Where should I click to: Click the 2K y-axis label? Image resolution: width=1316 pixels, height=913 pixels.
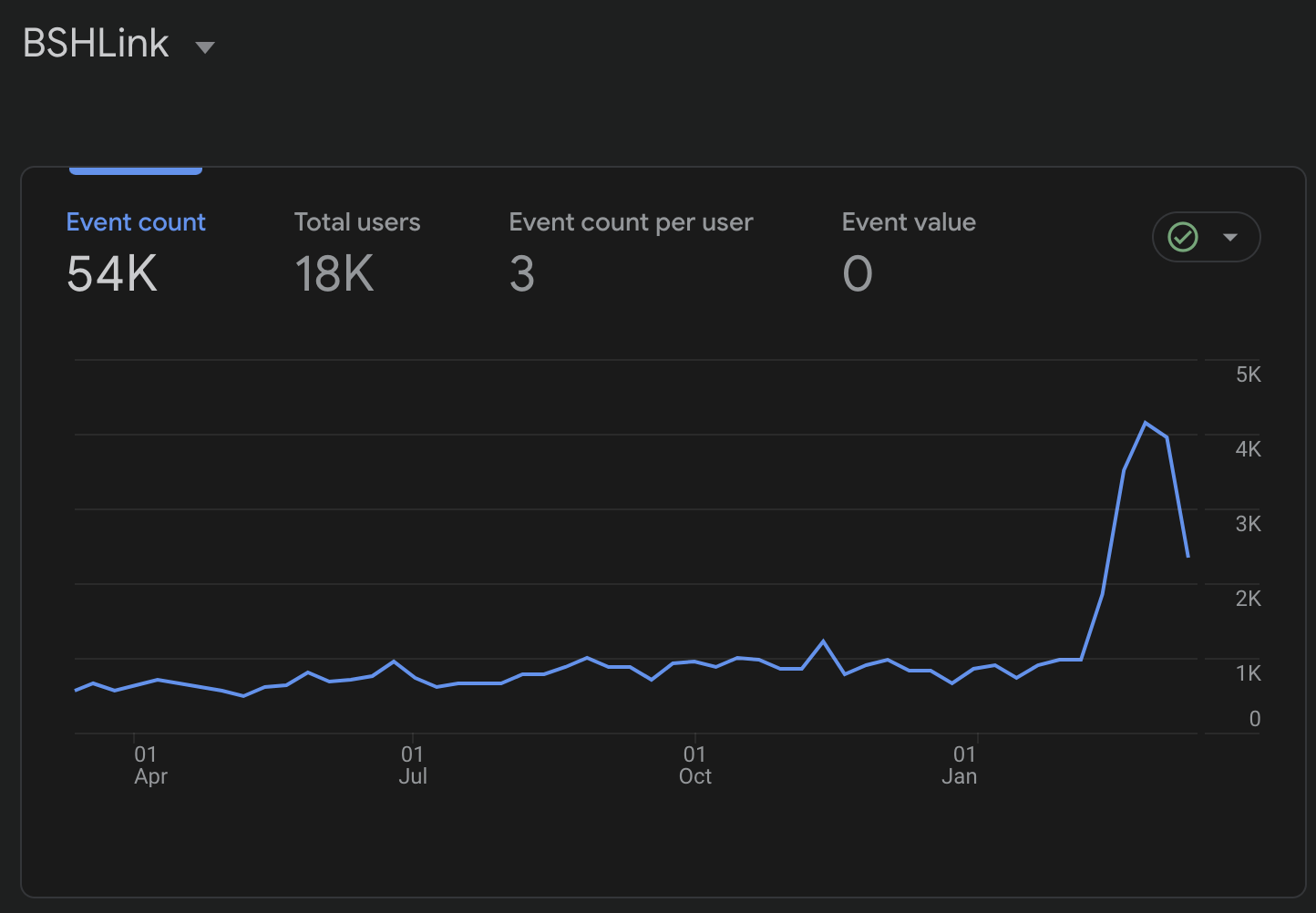click(1249, 599)
